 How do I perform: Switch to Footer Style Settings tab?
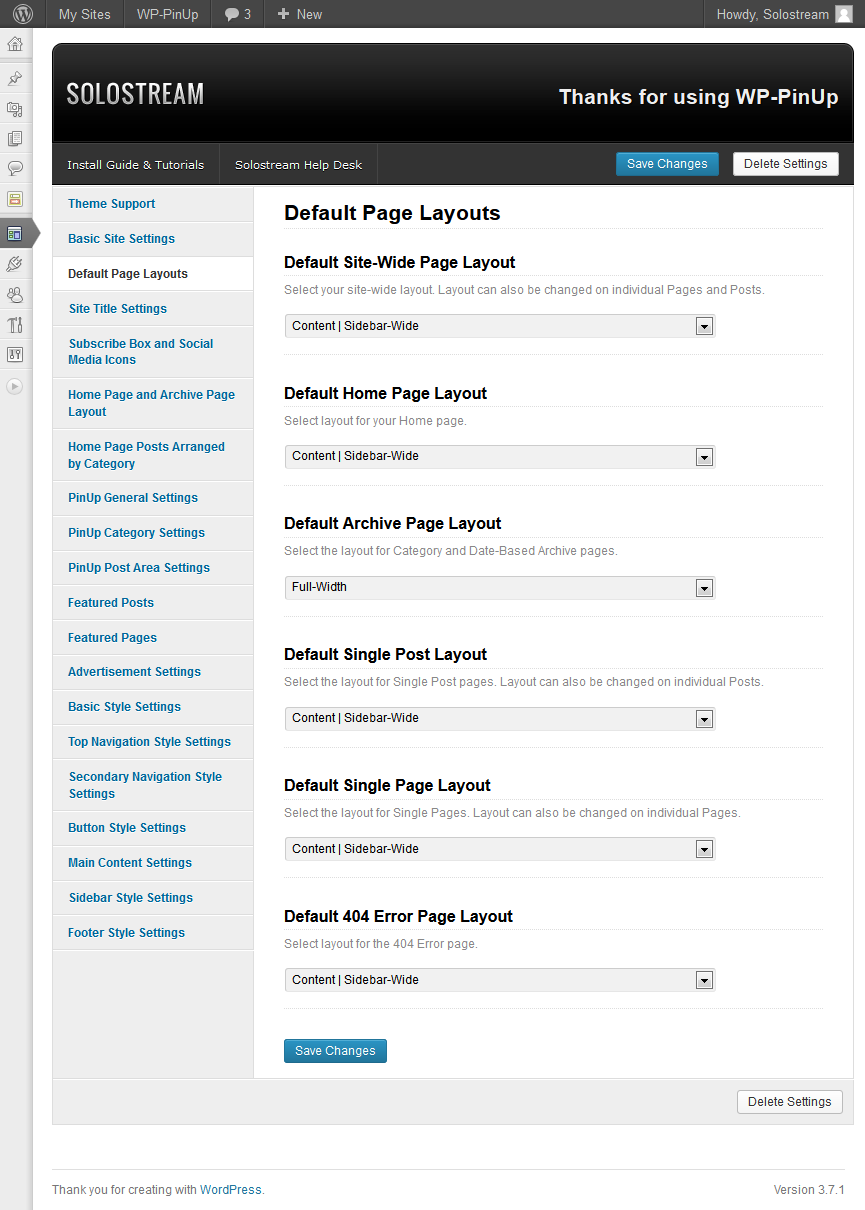[153, 933]
